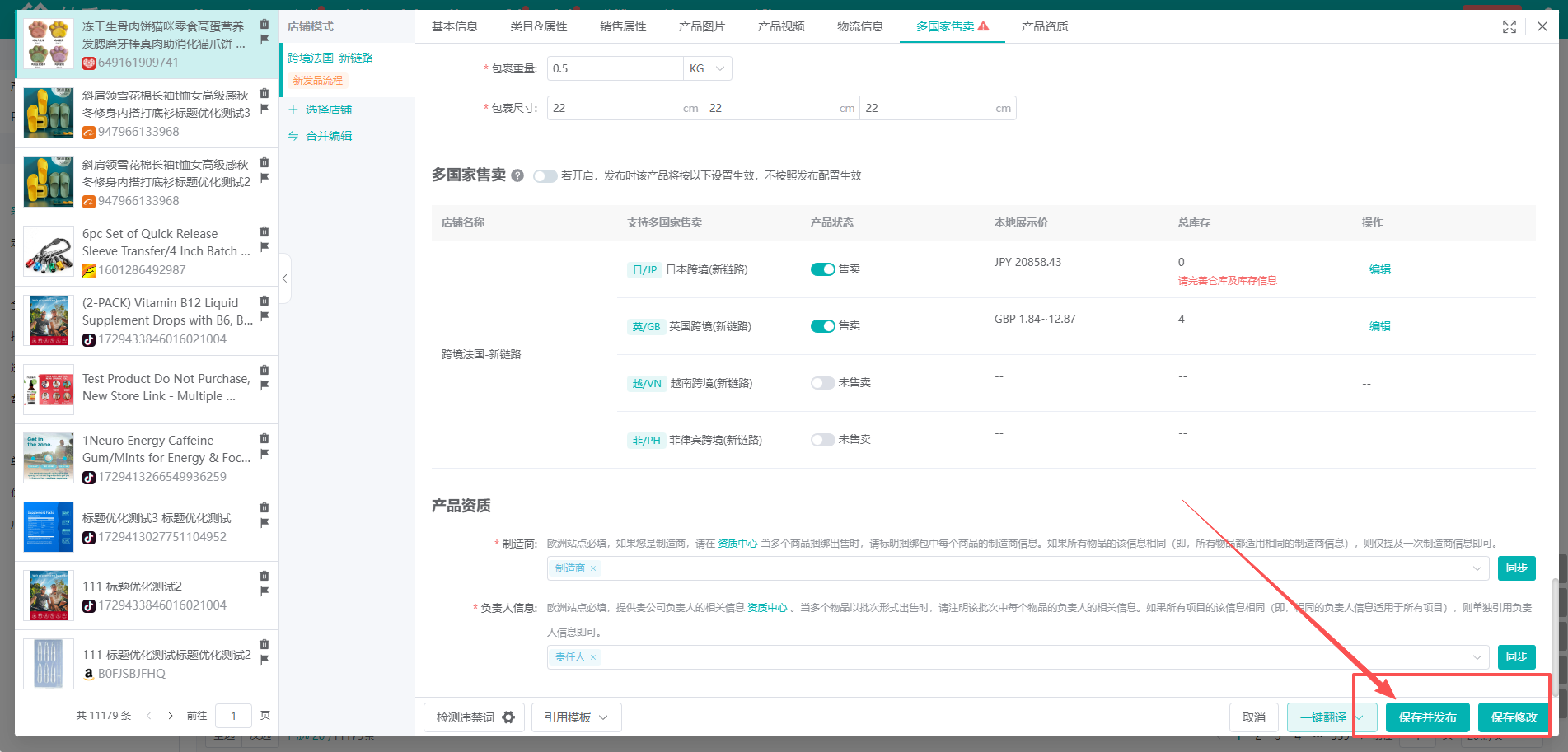Screen dimensions: 1568x752
Task: Switch to the 产品图片 tab
Action: [701, 26]
